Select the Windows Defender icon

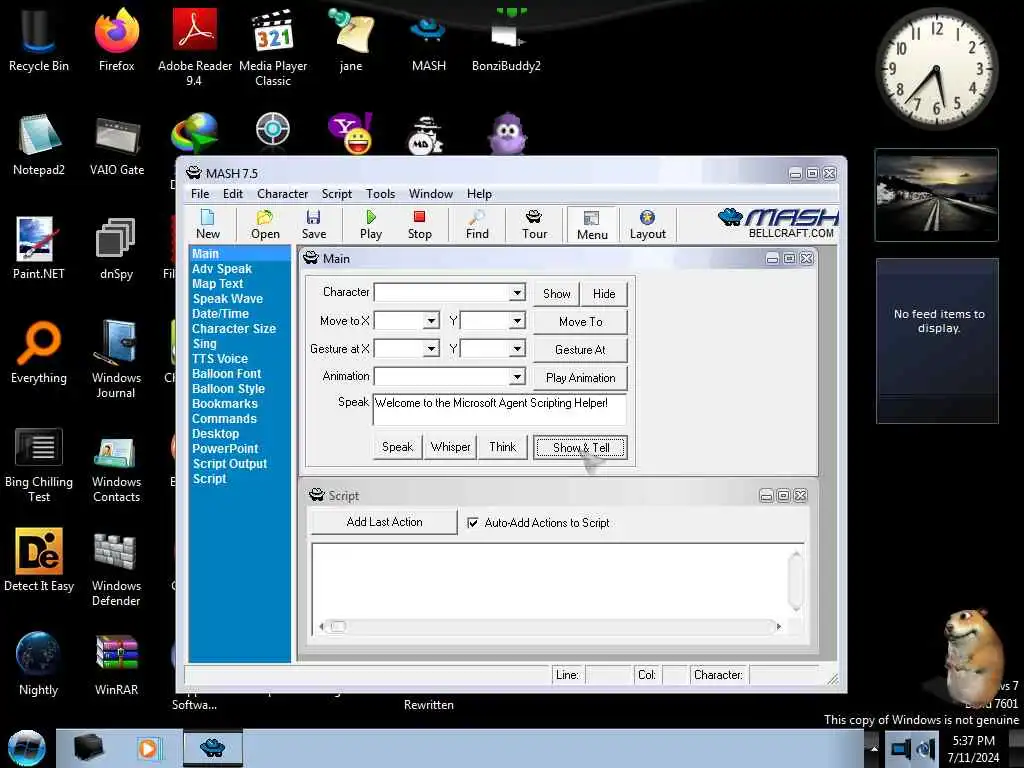(116, 568)
